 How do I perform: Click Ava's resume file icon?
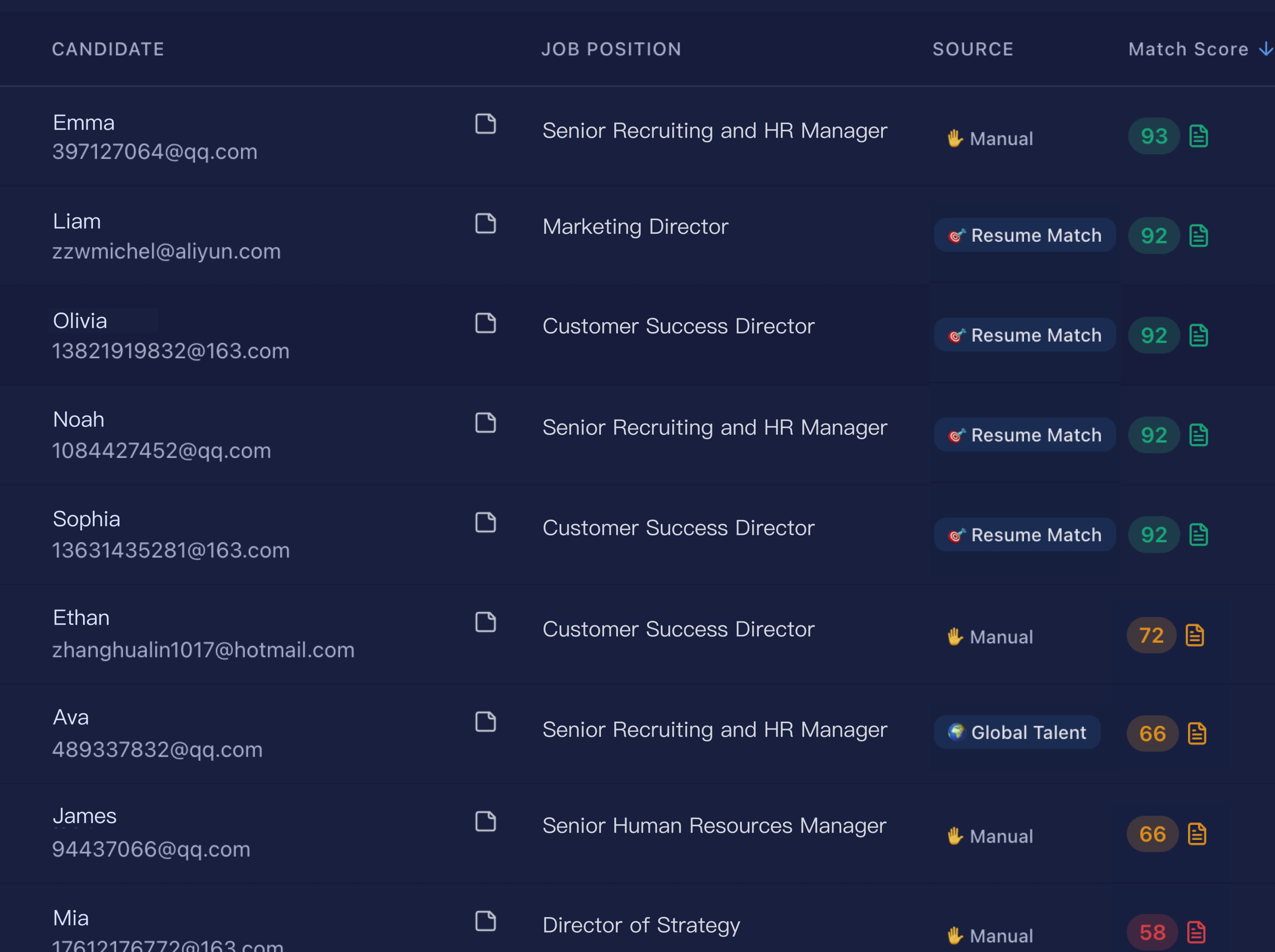pyautogui.click(x=485, y=722)
